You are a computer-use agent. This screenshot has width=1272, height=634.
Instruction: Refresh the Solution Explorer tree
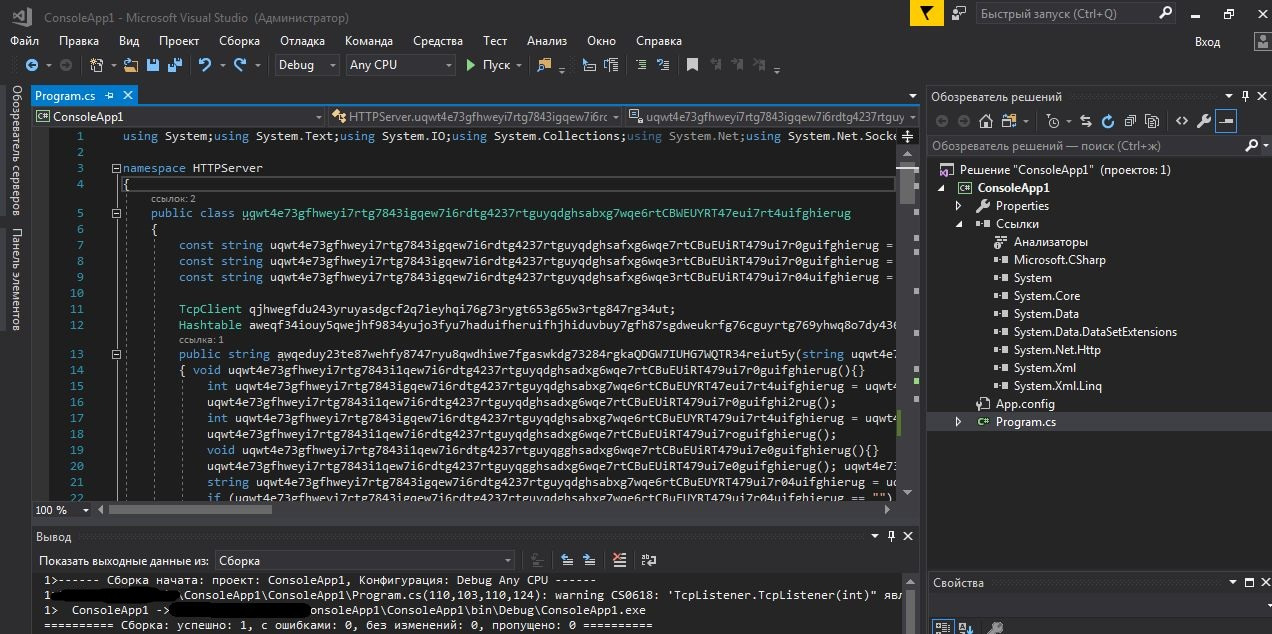1108,121
